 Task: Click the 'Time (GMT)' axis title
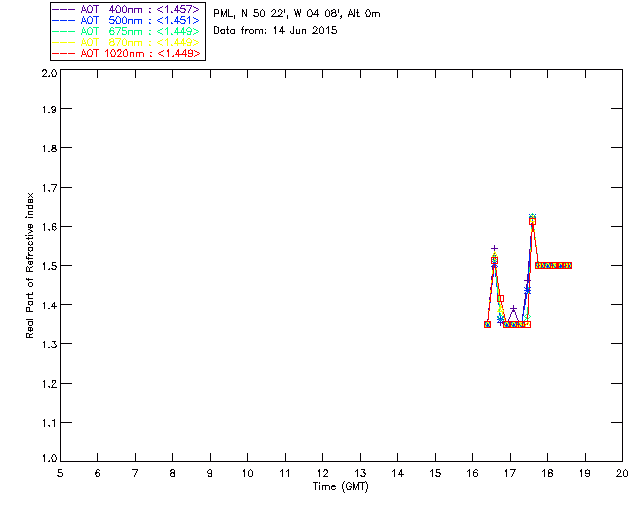pos(340,487)
